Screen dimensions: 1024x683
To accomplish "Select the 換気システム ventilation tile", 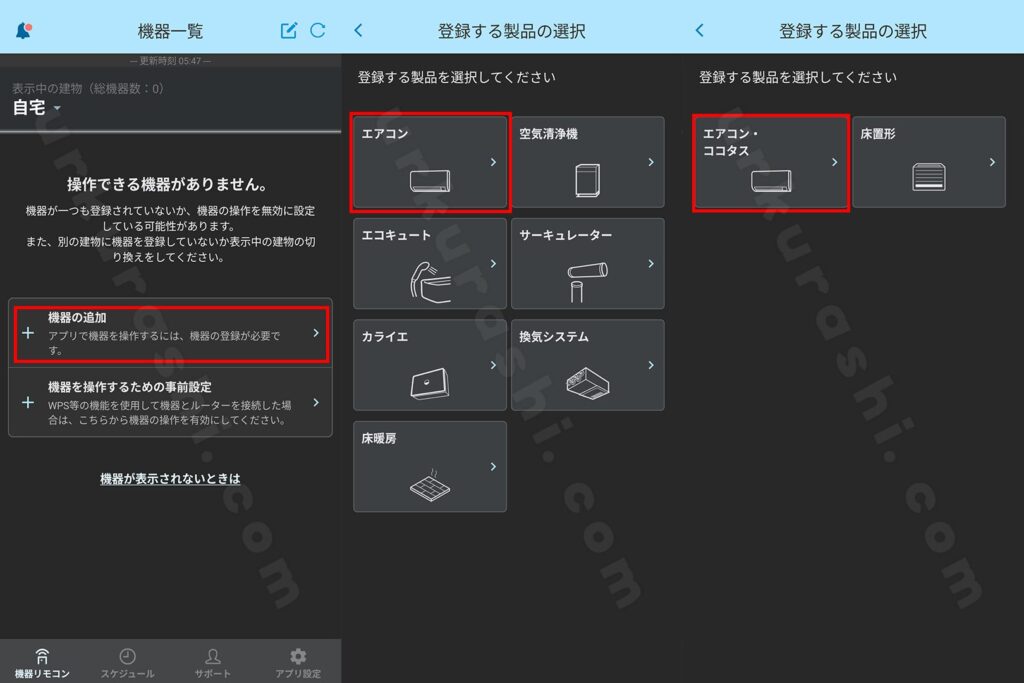I will point(587,365).
